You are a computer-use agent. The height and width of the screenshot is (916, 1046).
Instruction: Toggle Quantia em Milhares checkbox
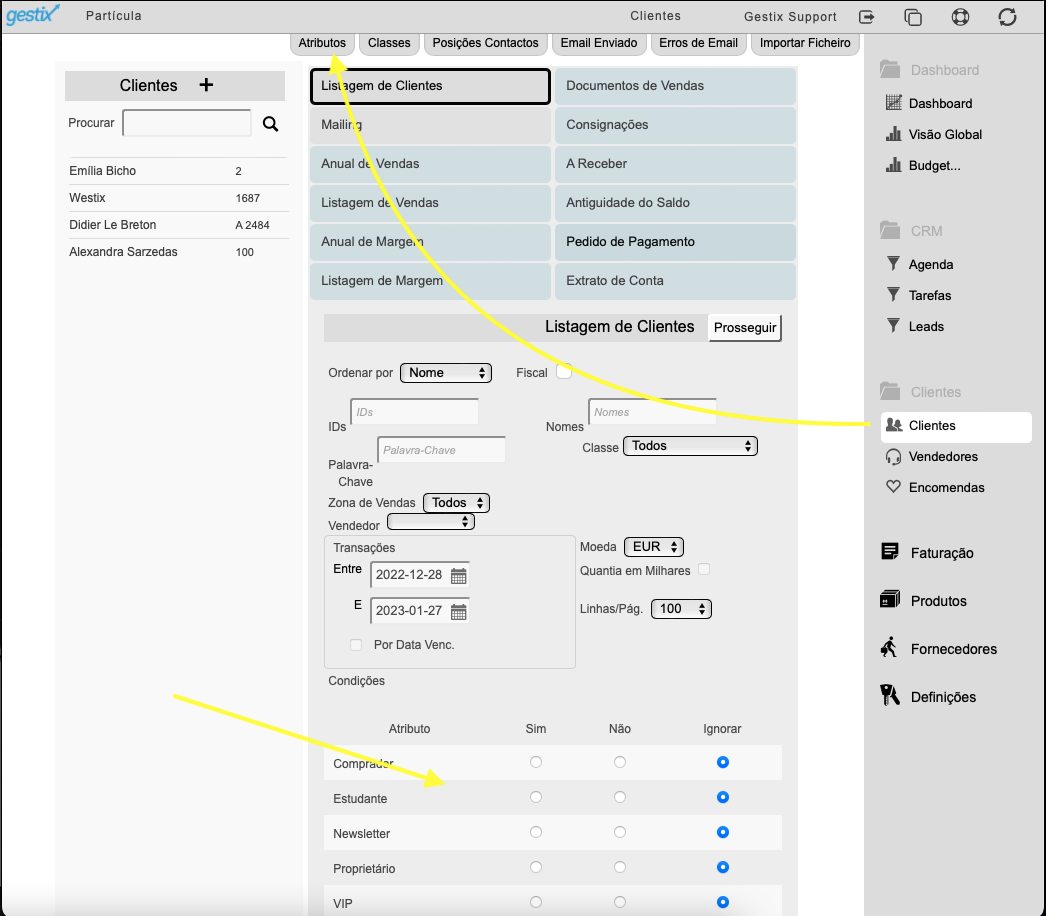click(704, 569)
